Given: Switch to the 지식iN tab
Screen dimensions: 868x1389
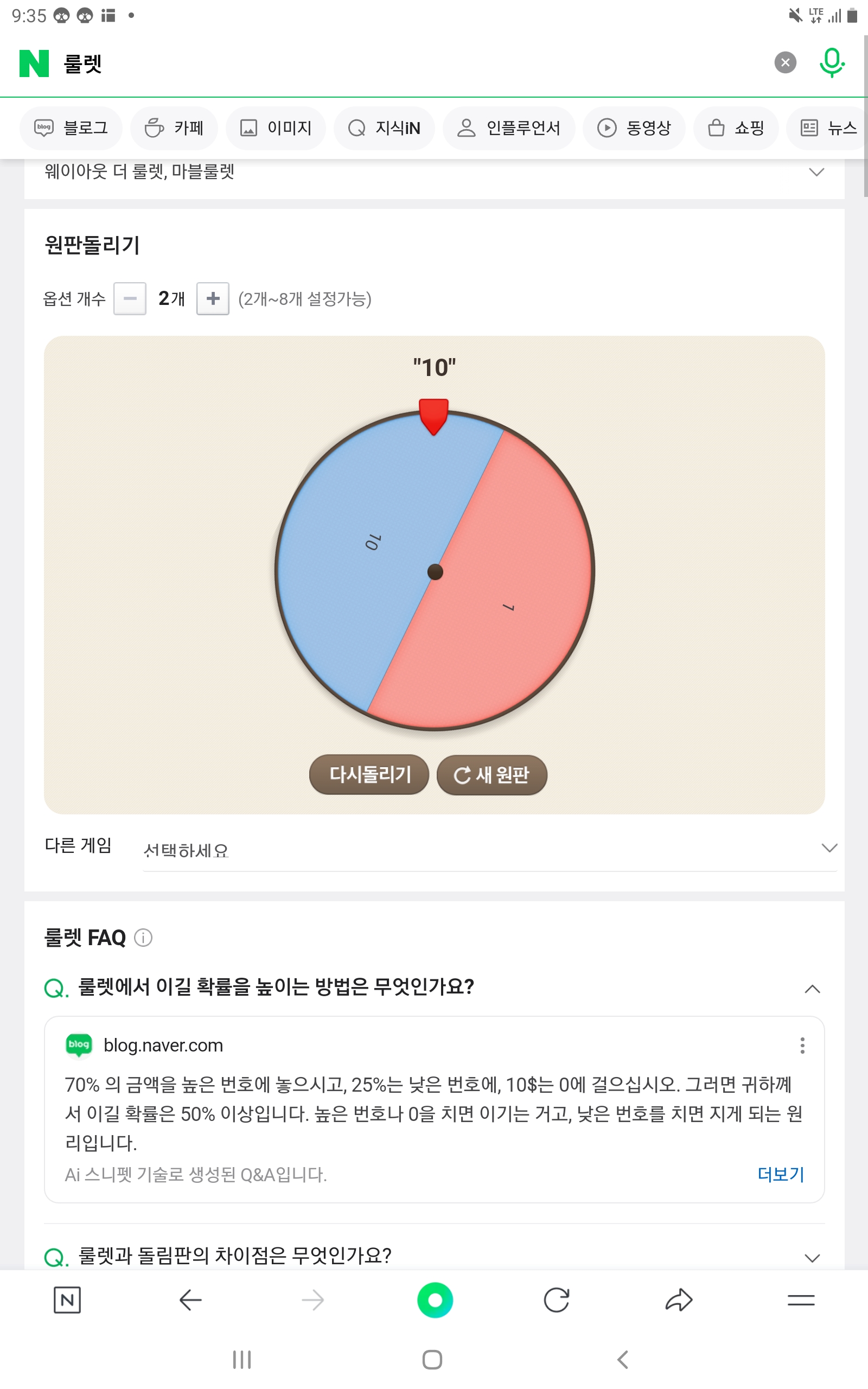Looking at the screenshot, I should (x=384, y=128).
